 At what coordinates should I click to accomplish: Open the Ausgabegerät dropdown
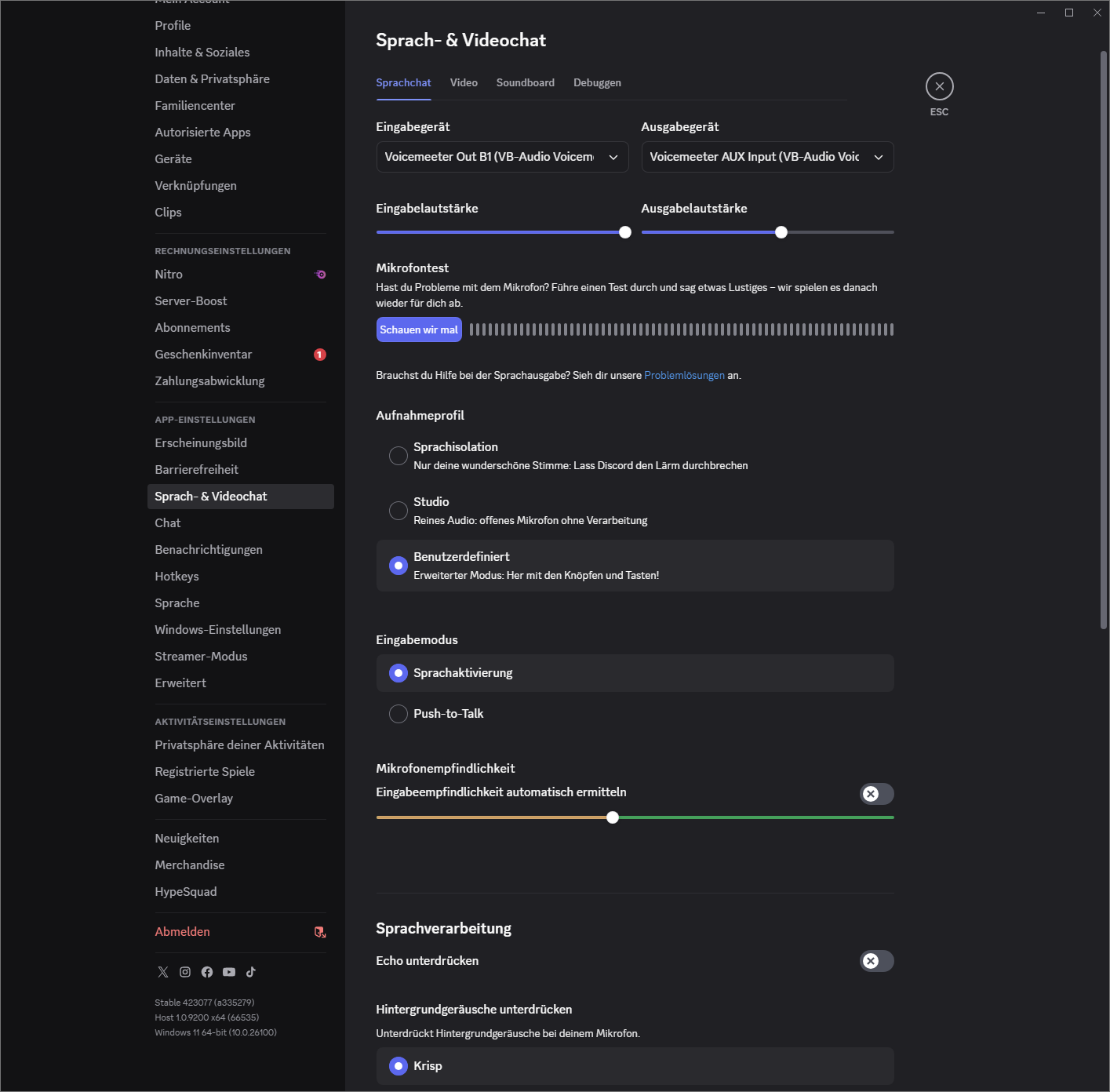click(767, 157)
